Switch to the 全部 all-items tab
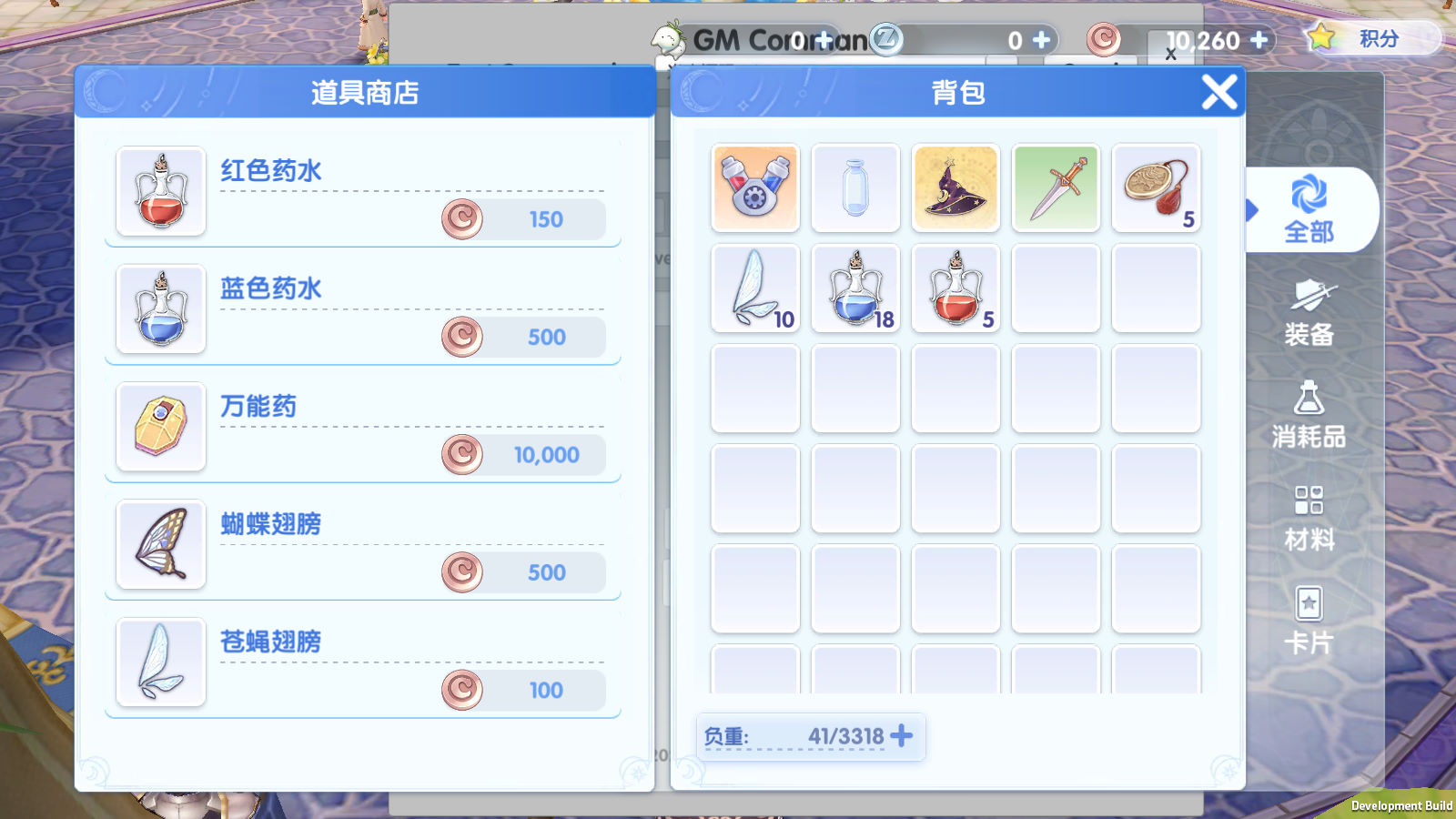Viewport: 1456px width, 819px height. (x=1309, y=209)
